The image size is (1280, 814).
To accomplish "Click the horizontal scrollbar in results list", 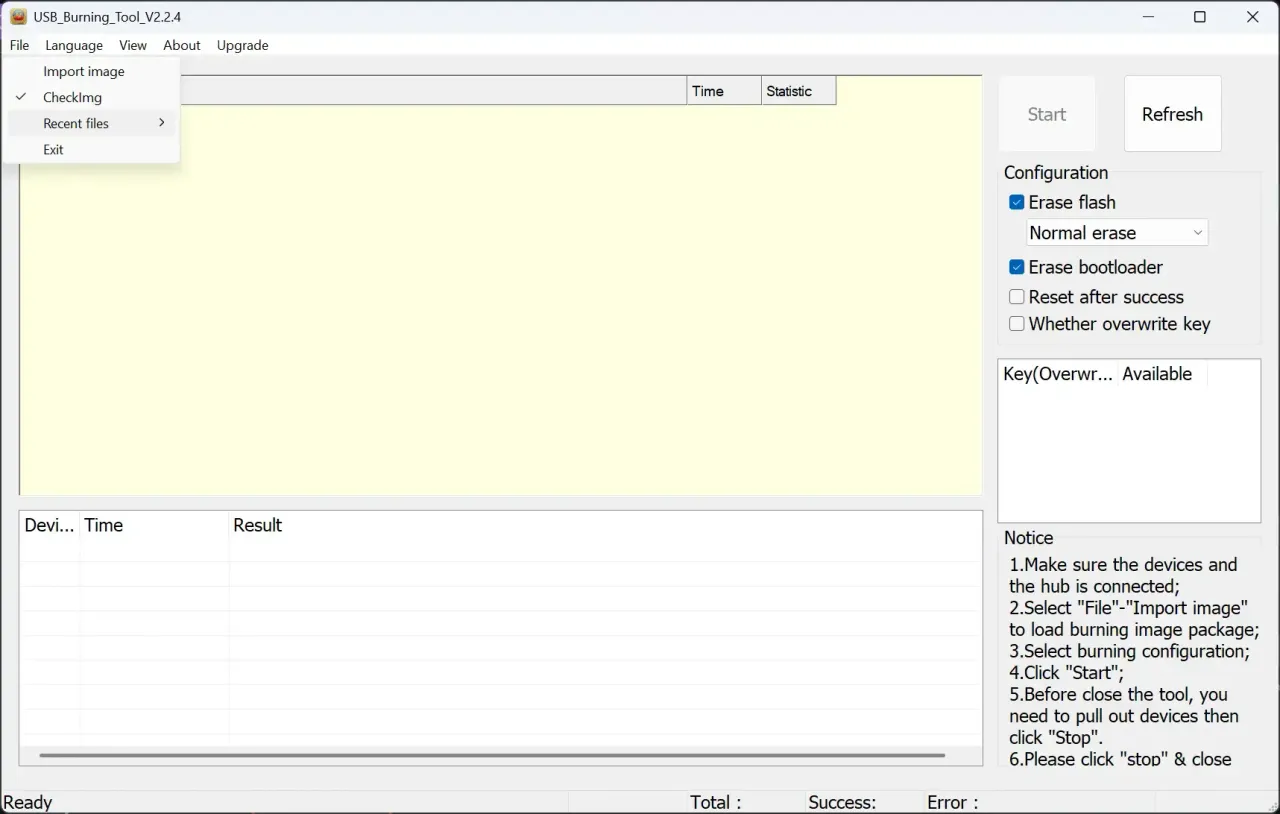I will [x=492, y=755].
